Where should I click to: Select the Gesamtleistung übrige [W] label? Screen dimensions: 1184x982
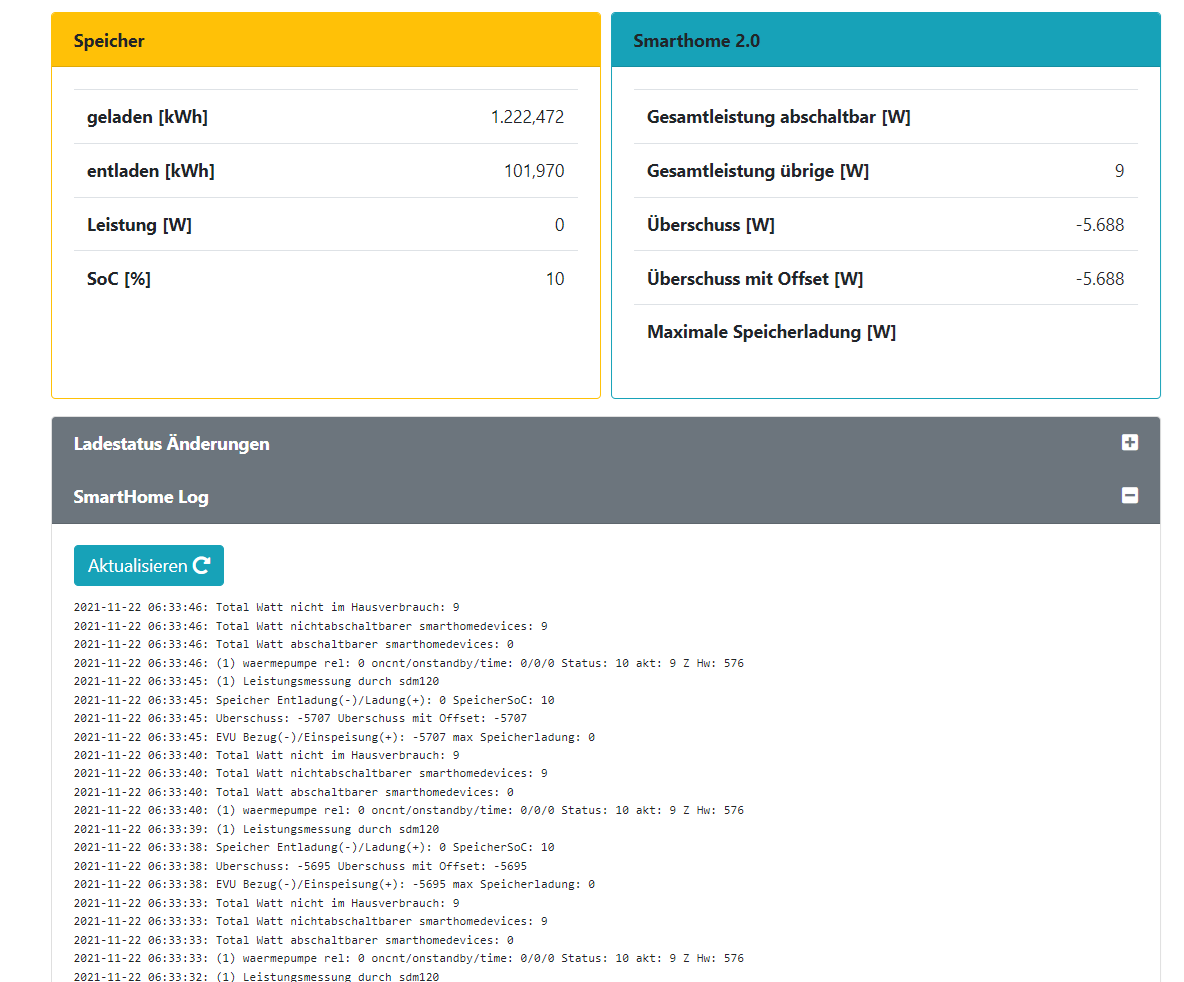(x=757, y=171)
